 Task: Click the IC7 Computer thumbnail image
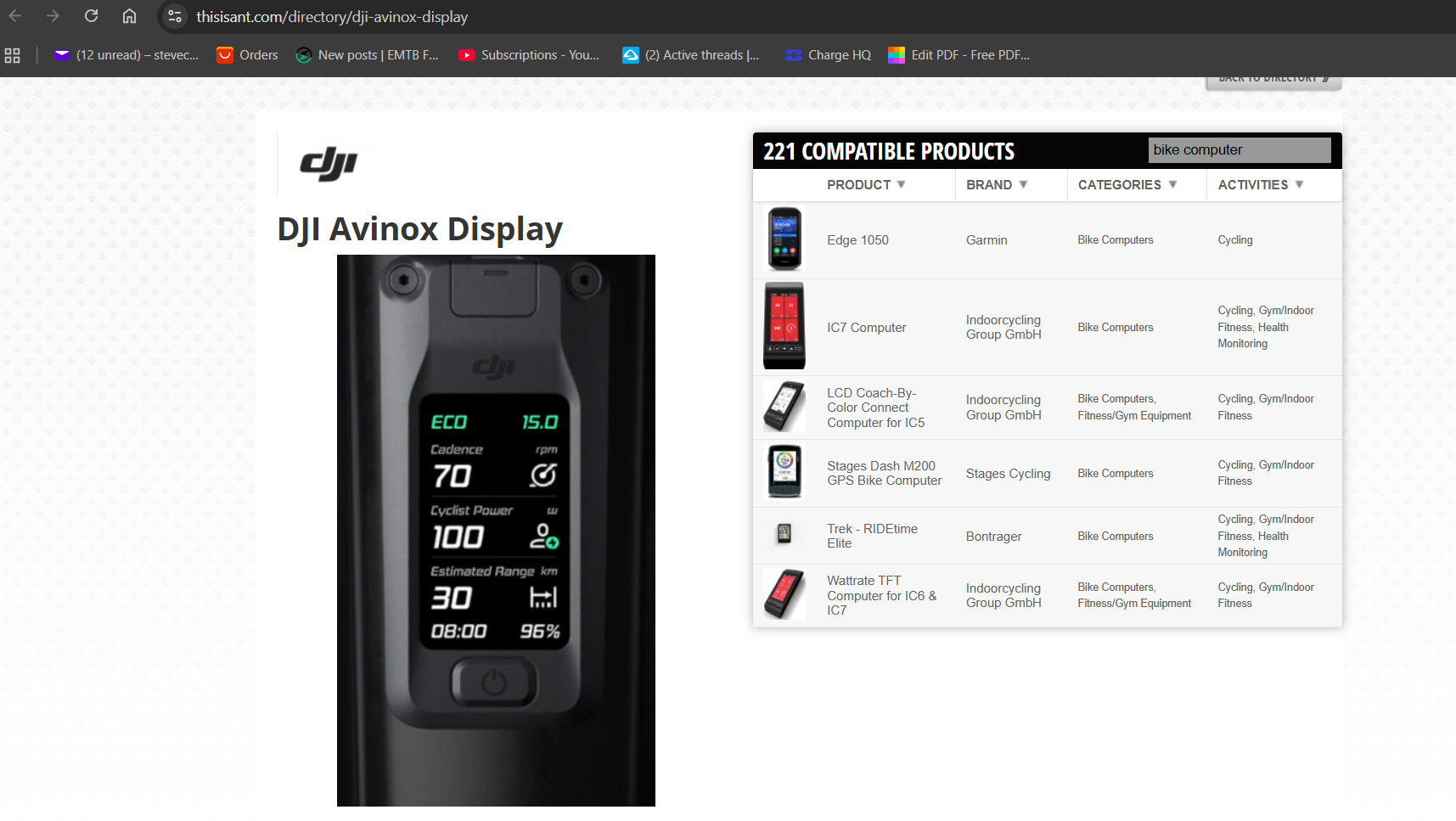(x=784, y=326)
